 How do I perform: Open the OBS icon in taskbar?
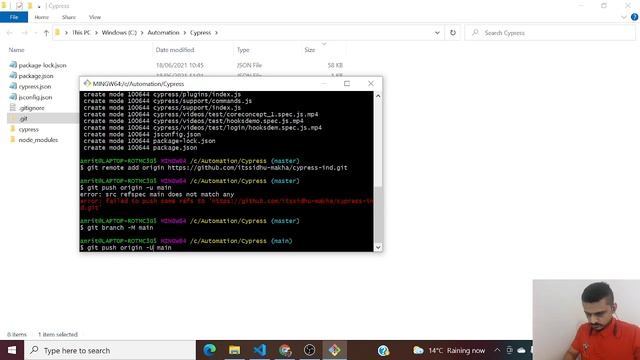click(309, 350)
